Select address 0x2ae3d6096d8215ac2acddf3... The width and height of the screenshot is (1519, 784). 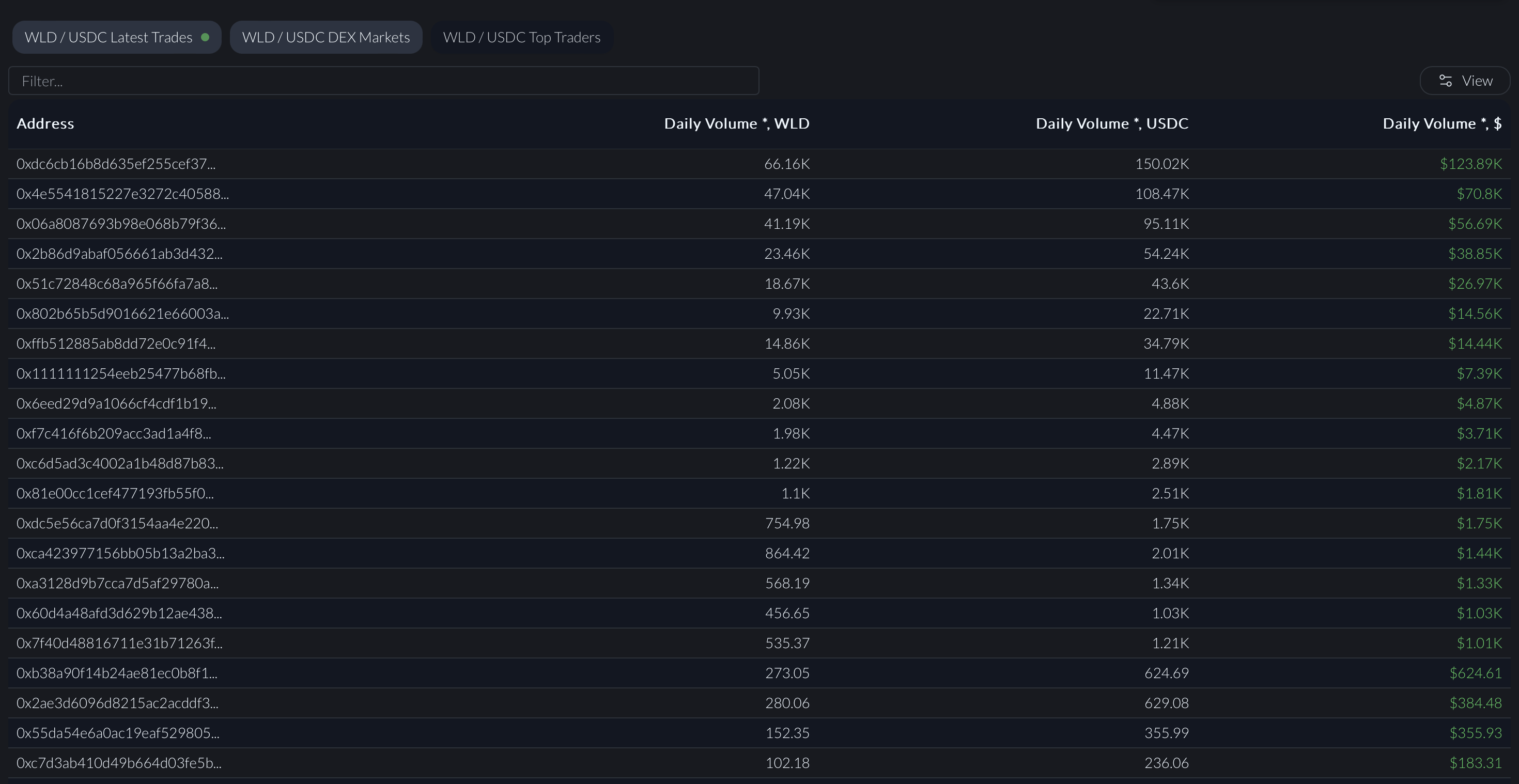click(117, 703)
